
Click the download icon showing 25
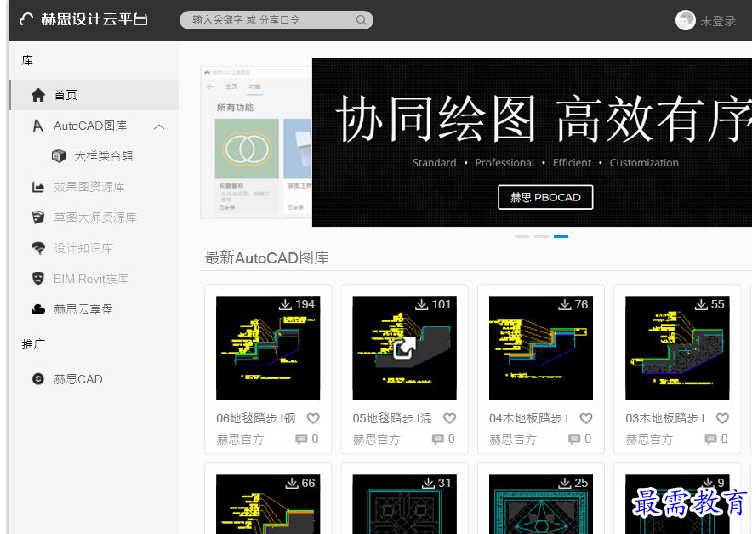565,482
